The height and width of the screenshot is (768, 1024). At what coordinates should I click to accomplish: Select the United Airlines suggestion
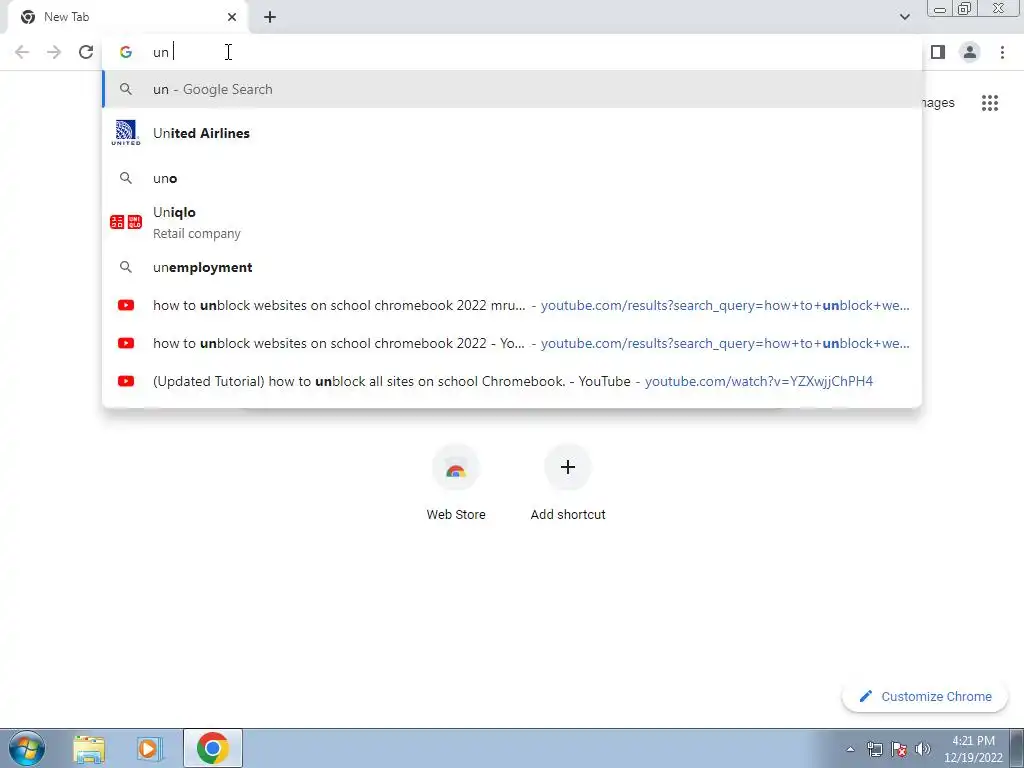(512, 133)
